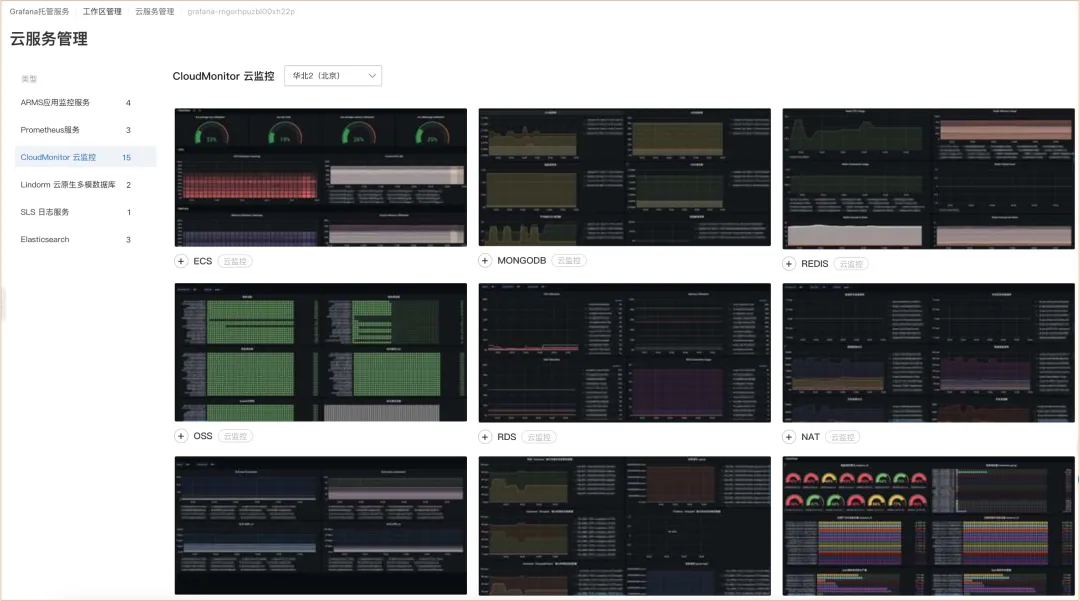Click the 云监控 tag beside NAT

pyautogui.click(x=842, y=437)
